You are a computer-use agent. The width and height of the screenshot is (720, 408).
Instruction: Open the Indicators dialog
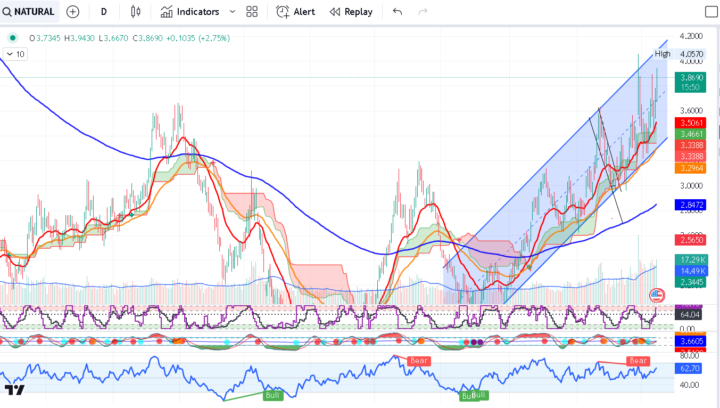point(190,12)
